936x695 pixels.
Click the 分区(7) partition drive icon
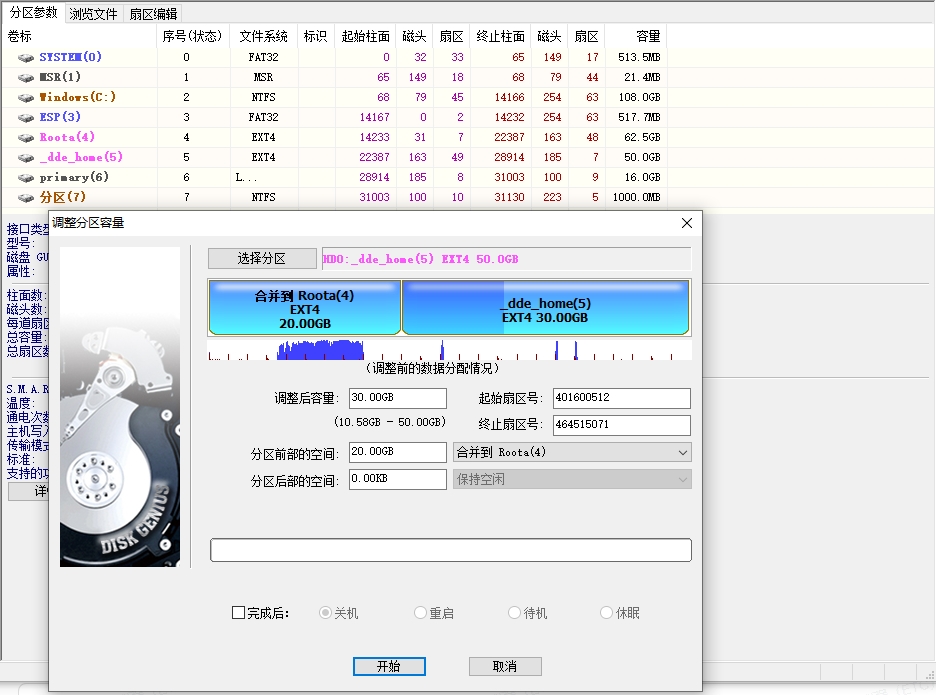click(26, 198)
